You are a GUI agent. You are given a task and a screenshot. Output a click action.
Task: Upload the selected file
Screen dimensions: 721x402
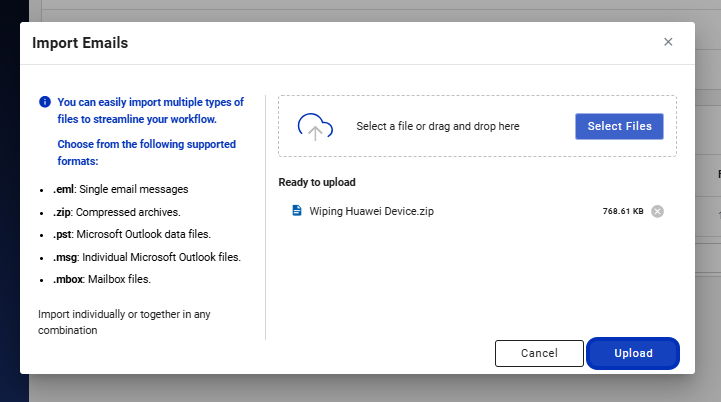[633, 353]
